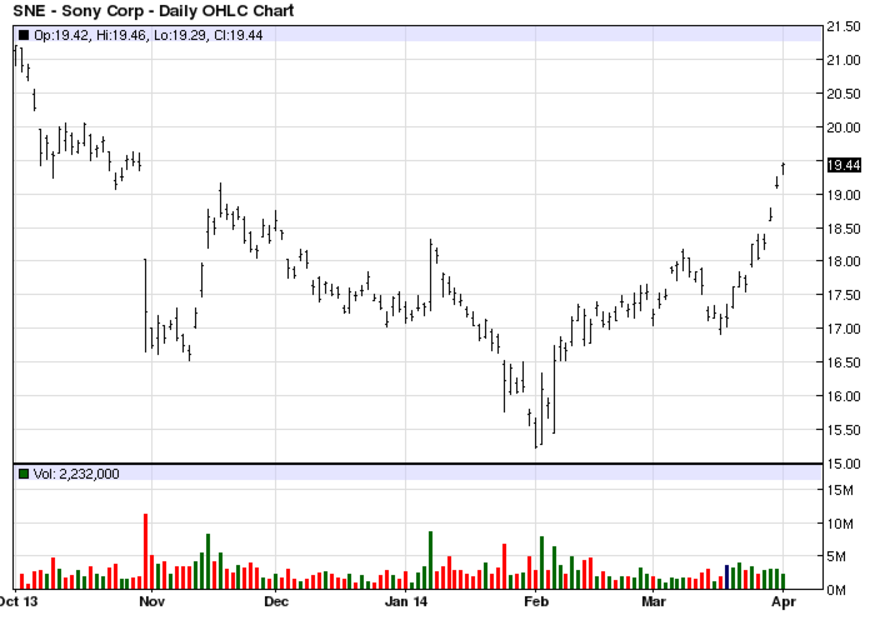Image resolution: width=875 pixels, height=640 pixels.
Task: Click the 18.50 price axis label
Action: click(x=843, y=229)
